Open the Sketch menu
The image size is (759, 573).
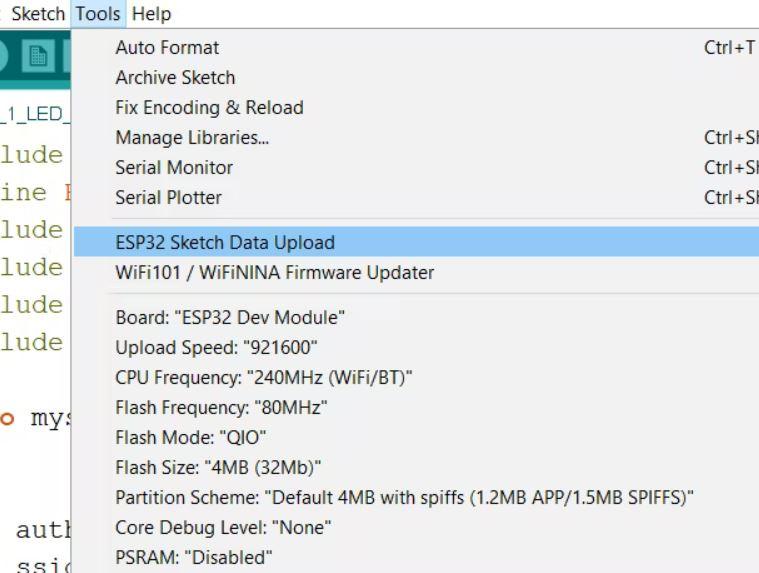[x=38, y=14]
